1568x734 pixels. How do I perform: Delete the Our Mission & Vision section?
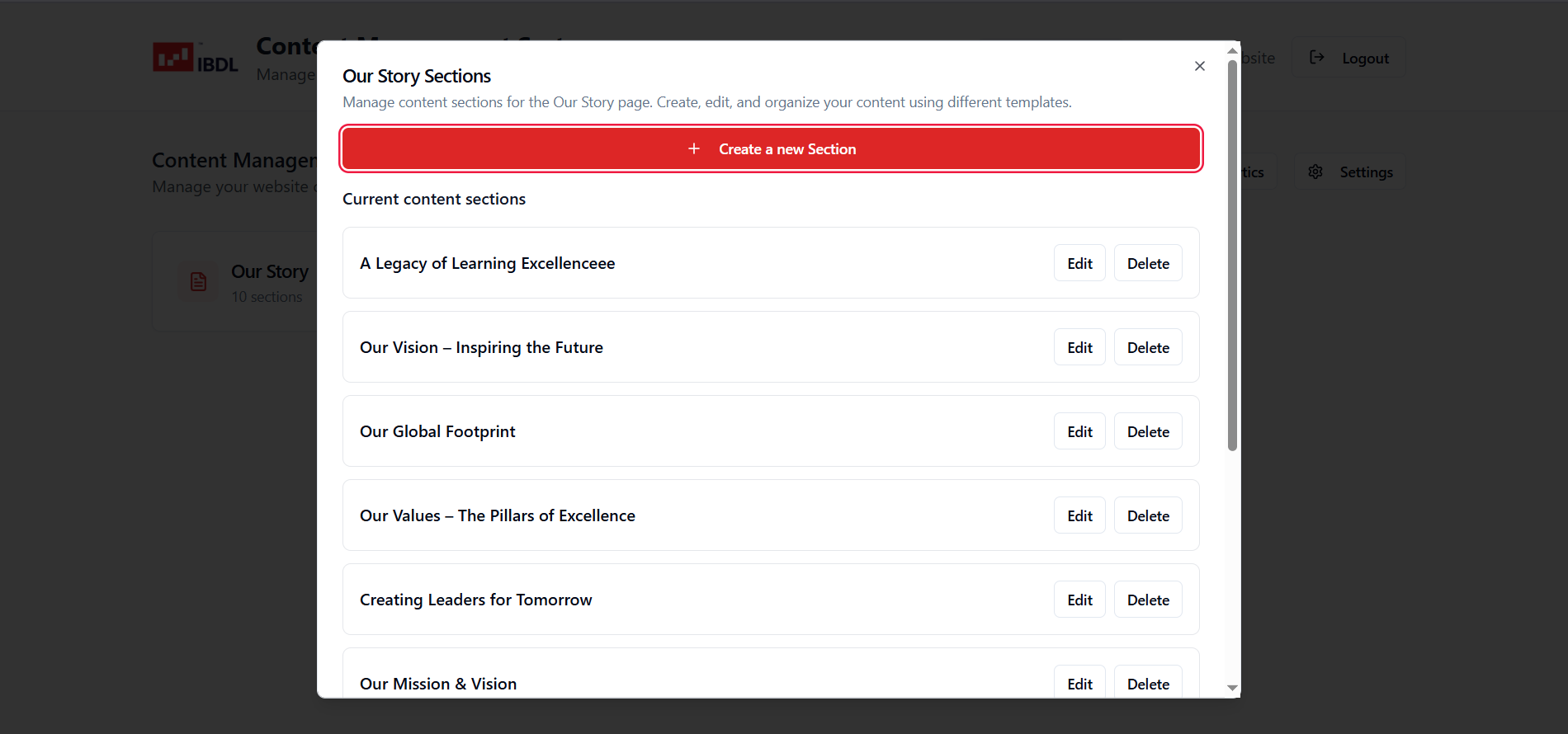click(1148, 683)
